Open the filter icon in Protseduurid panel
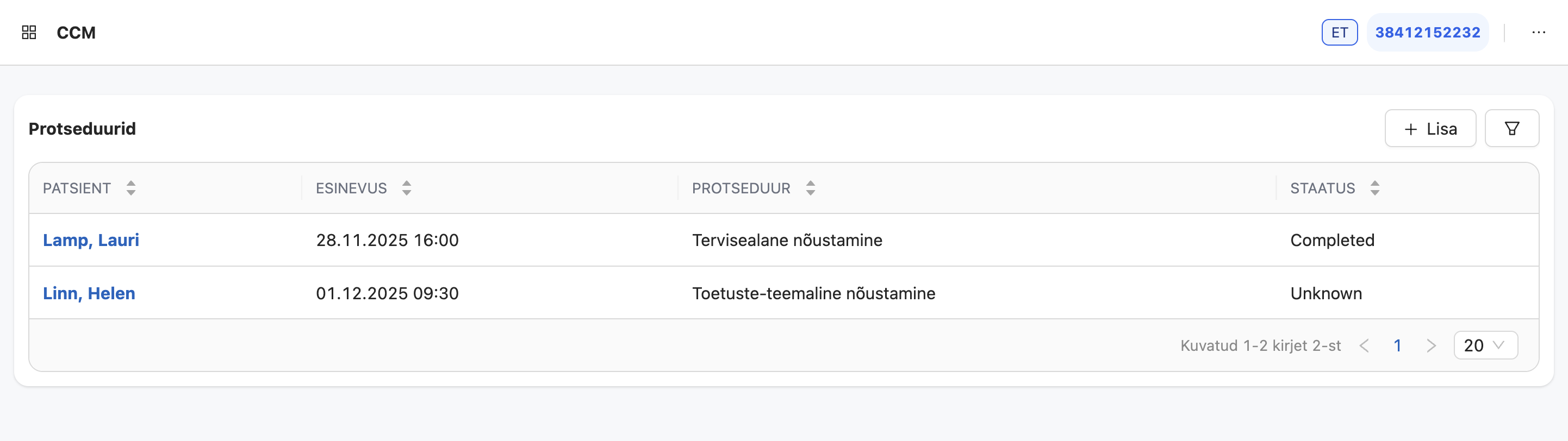Image resolution: width=1568 pixels, height=441 pixels. point(1512,128)
